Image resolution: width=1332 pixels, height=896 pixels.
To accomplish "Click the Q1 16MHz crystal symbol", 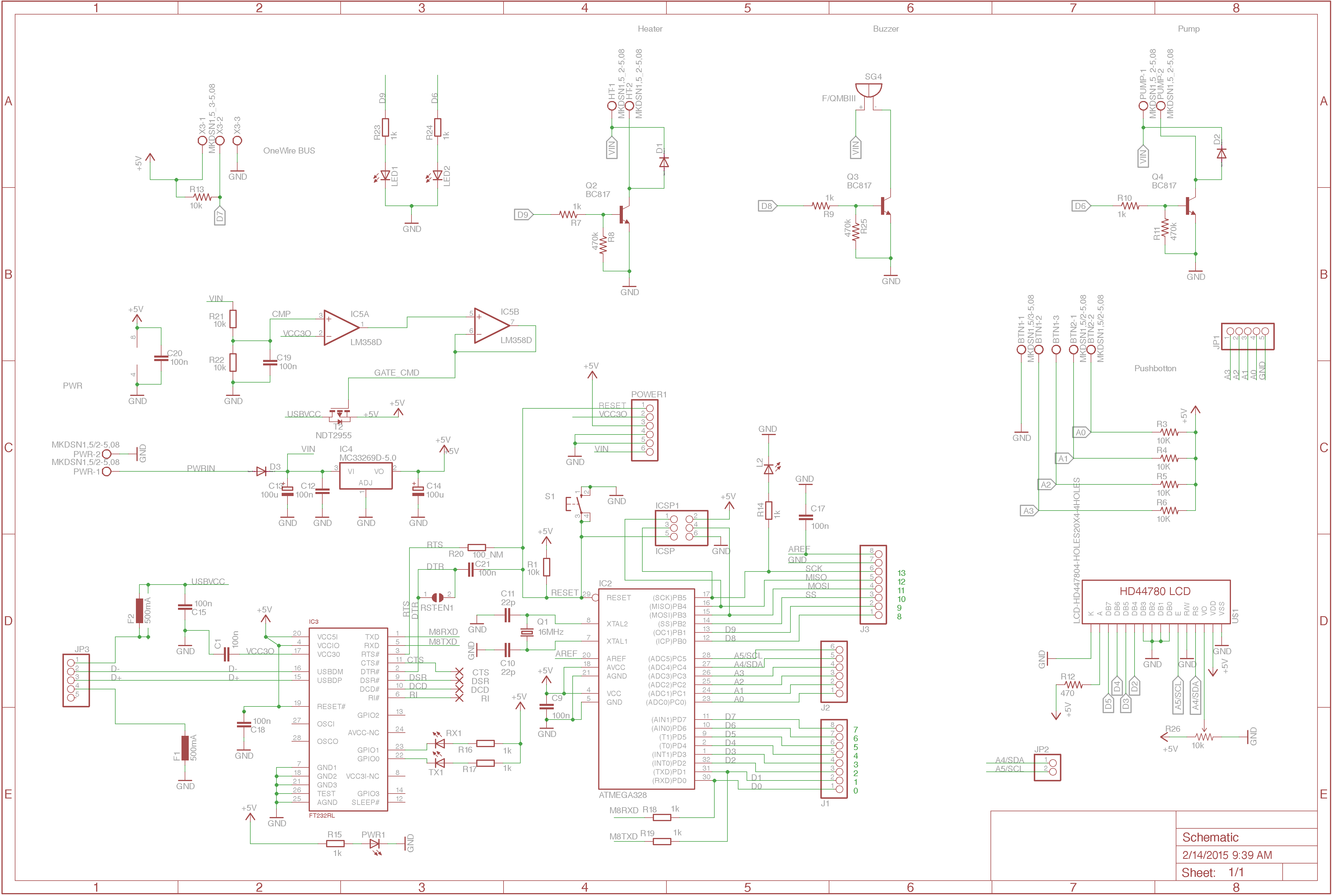I will (x=526, y=632).
